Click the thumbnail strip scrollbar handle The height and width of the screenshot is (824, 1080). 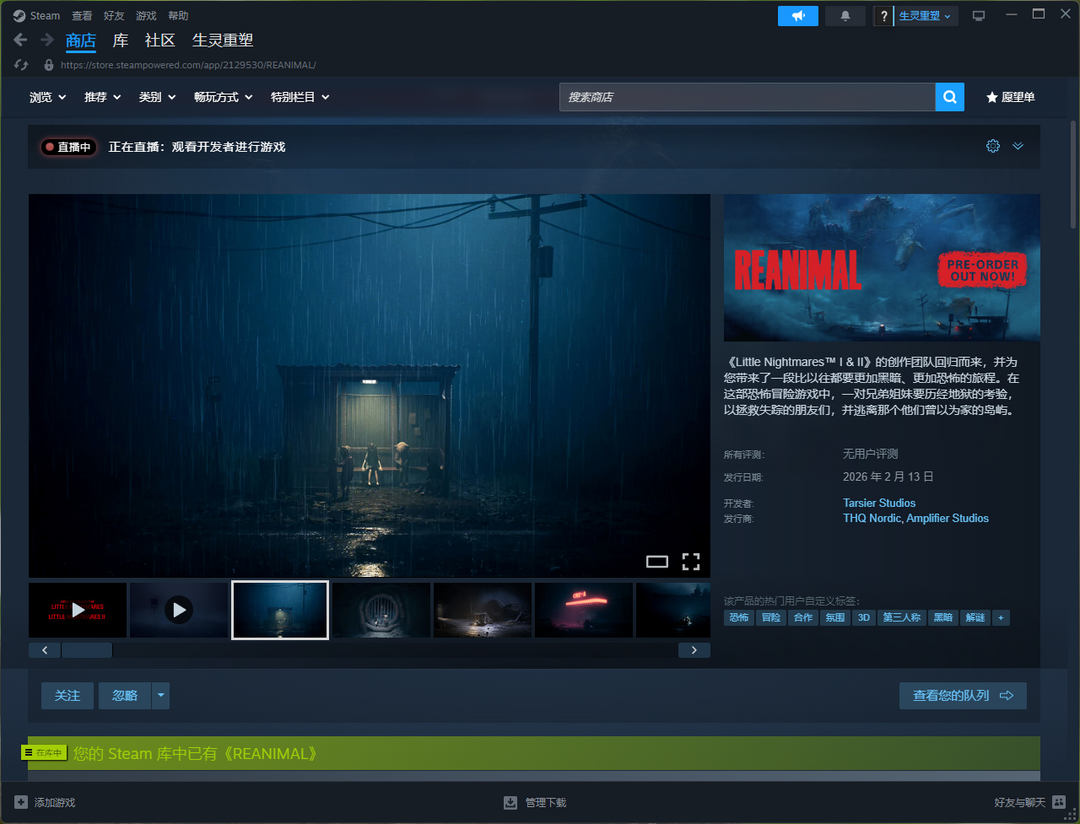[87, 650]
